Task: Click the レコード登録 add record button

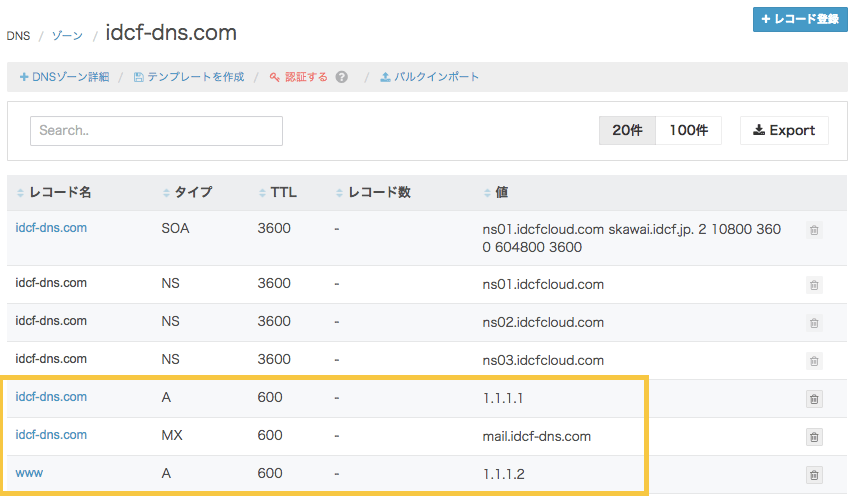Action: coord(800,20)
